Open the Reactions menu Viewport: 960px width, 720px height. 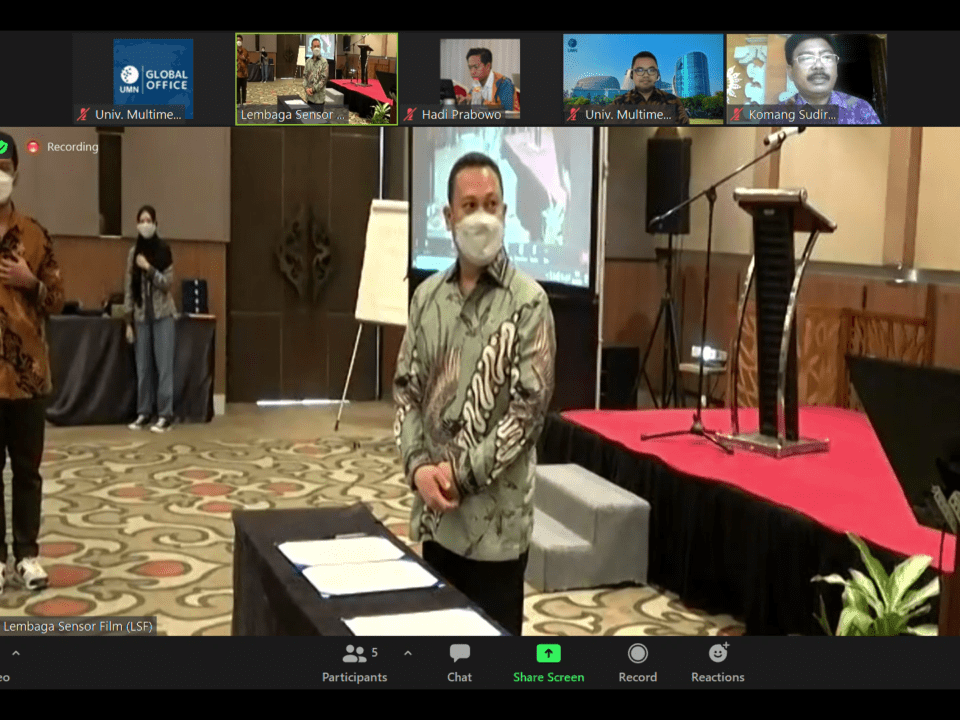click(x=717, y=663)
